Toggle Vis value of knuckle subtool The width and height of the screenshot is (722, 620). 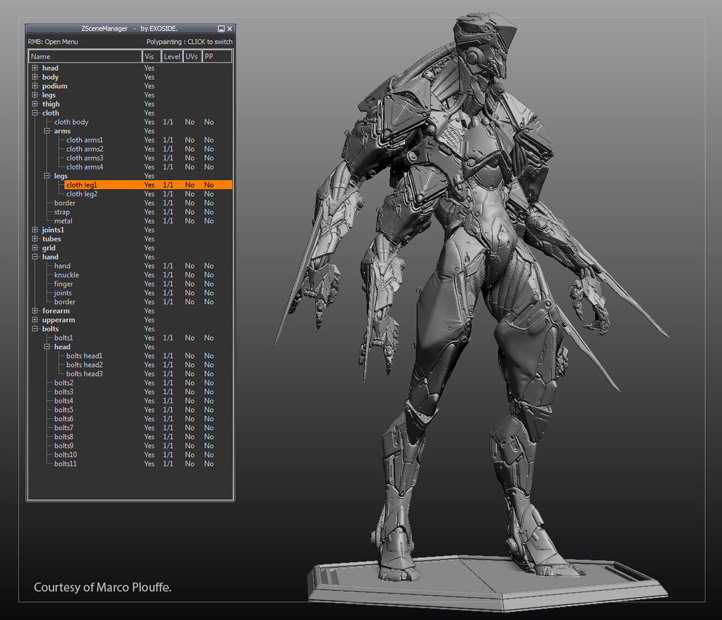pyautogui.click(x=149, y=275)
